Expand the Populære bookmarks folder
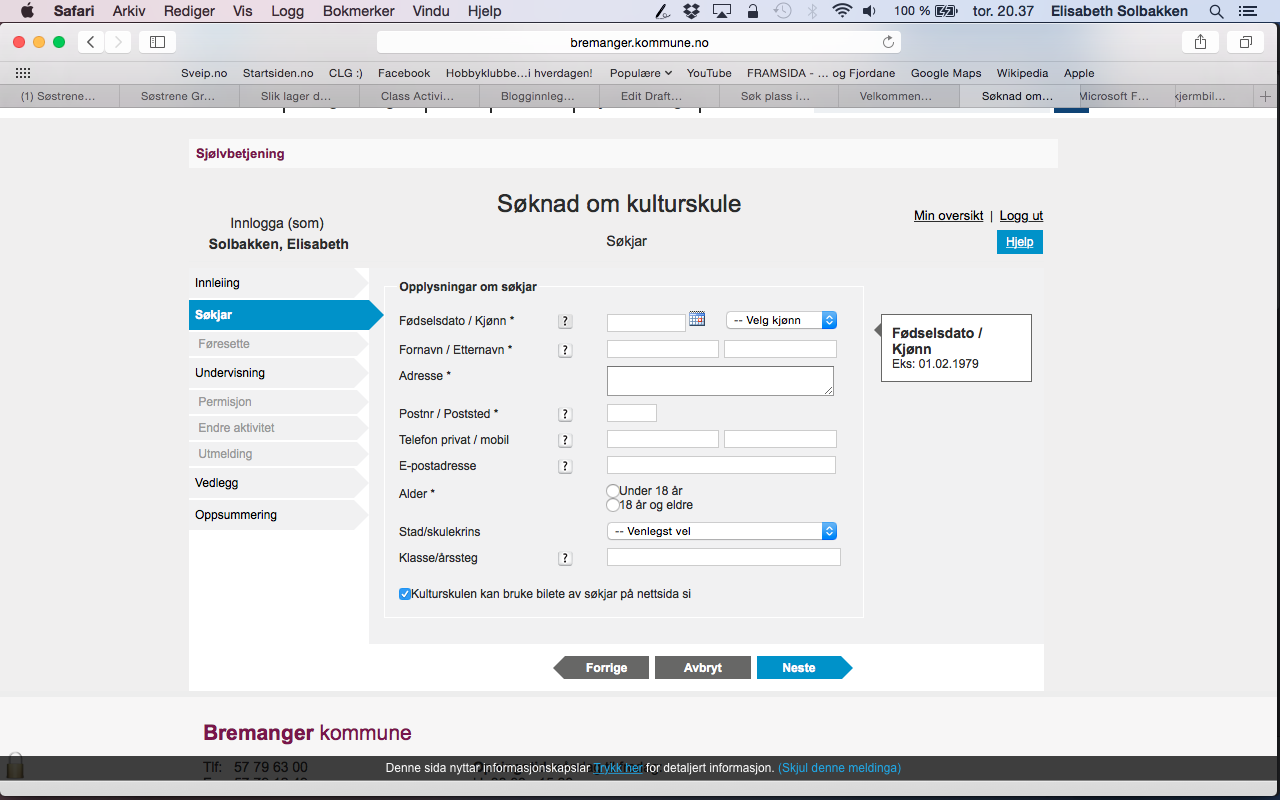 (x=640, y=73)
